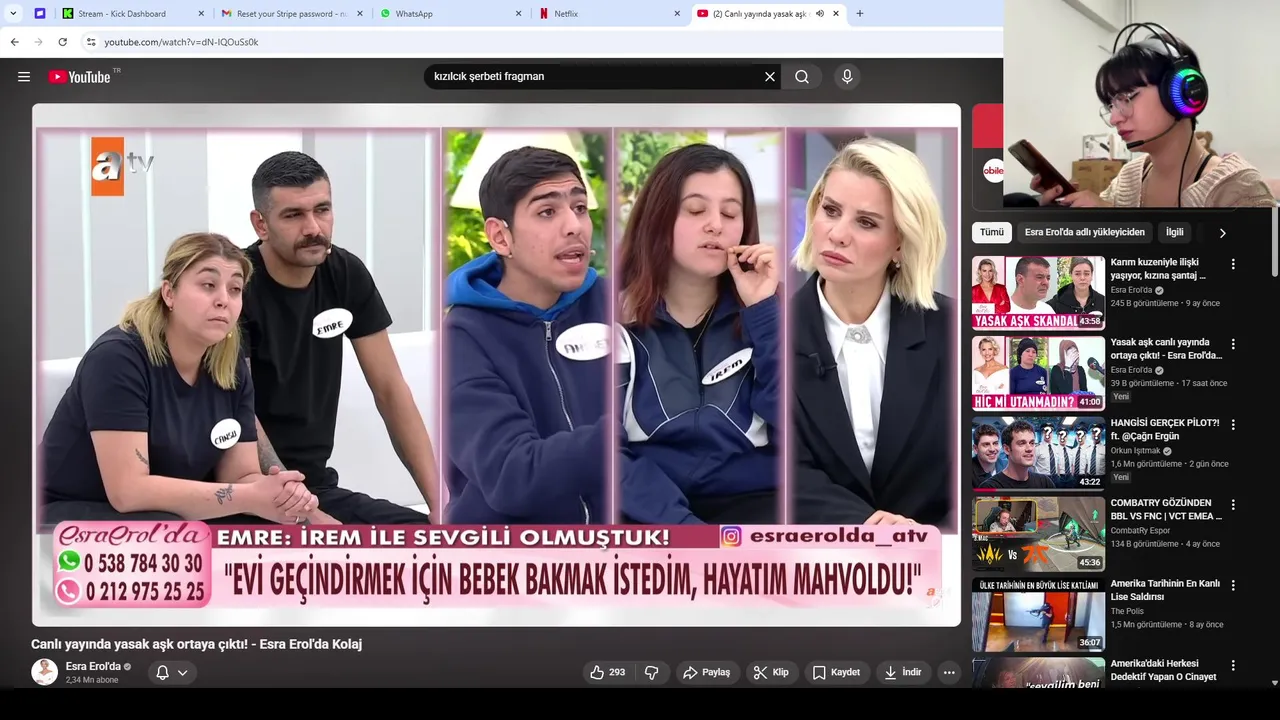Open 'Yasak aşk canlı yayında' recommended thumbnail
The image size is (1280, 720).
(1038, 373)
